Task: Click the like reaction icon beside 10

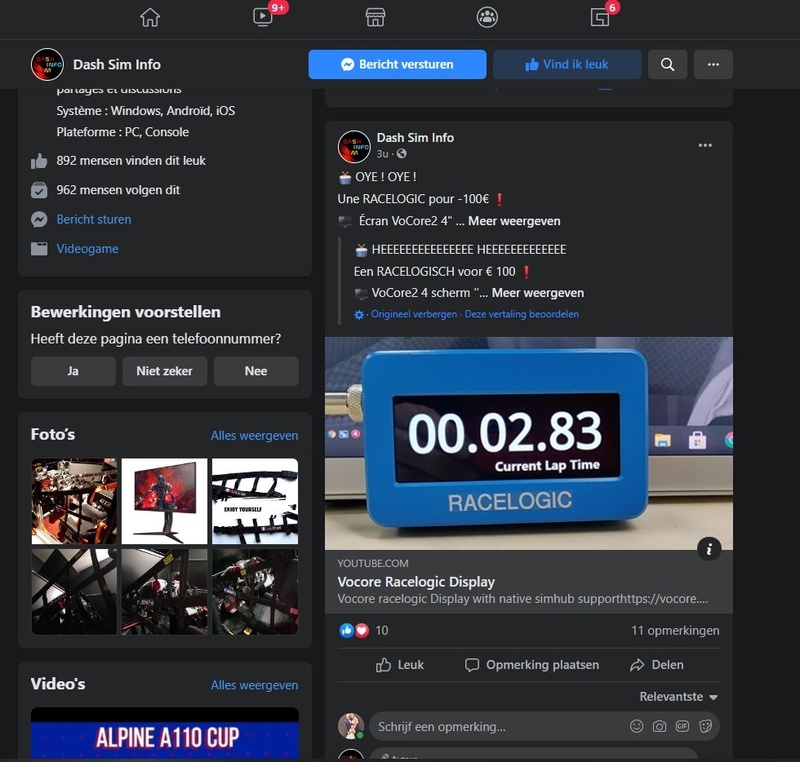Action: coord(346,631)
